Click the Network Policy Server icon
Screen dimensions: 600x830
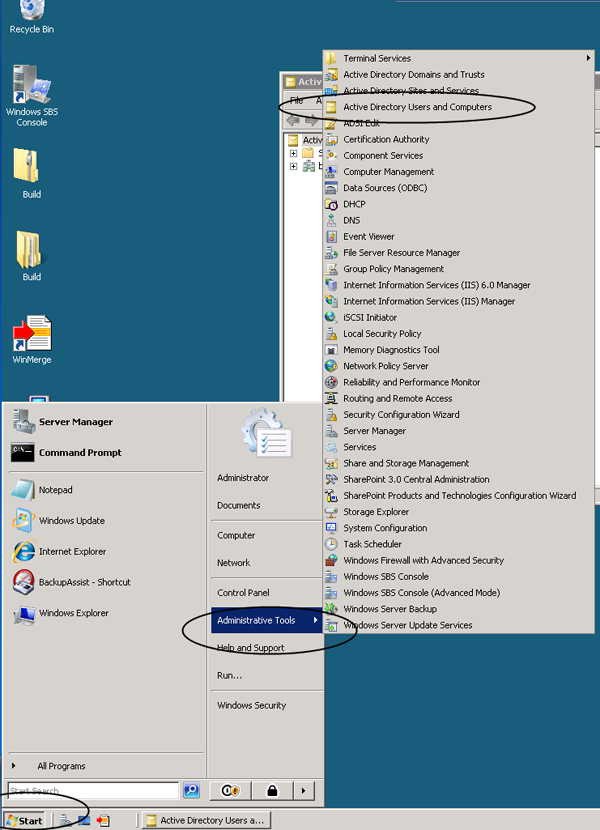(331, 366)
